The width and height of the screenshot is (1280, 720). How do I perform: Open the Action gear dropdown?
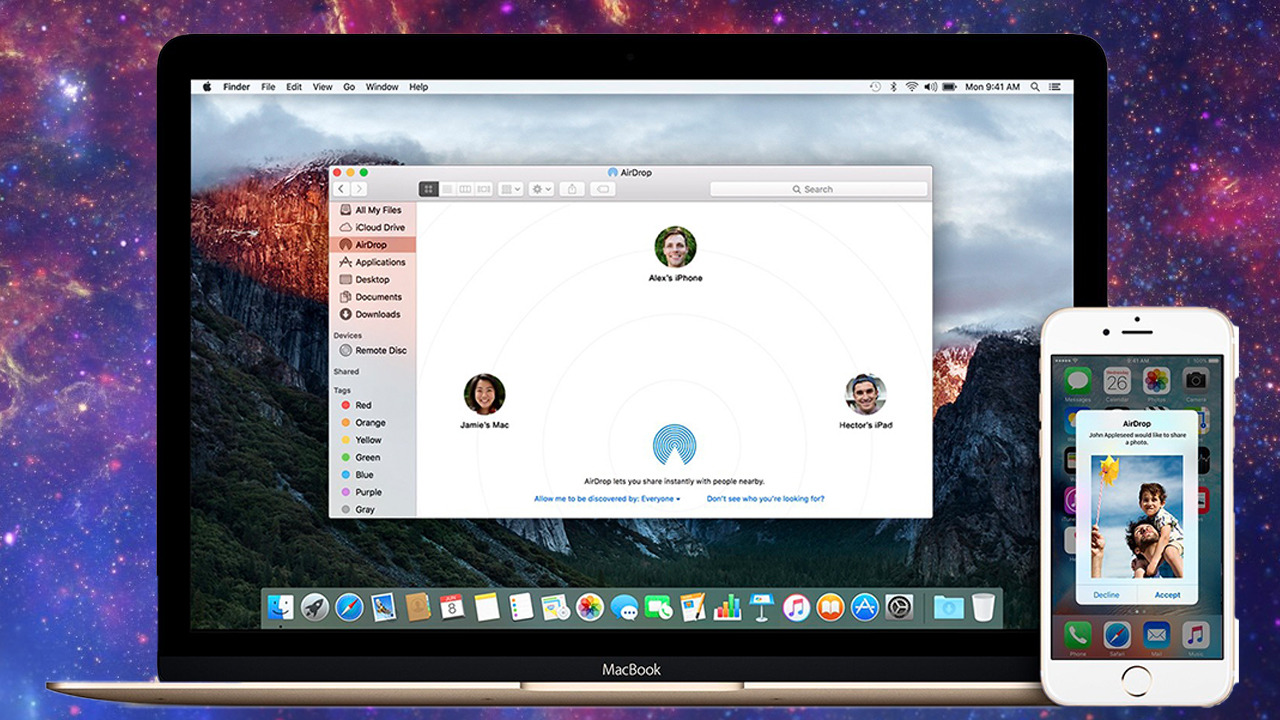click(541, 189)
